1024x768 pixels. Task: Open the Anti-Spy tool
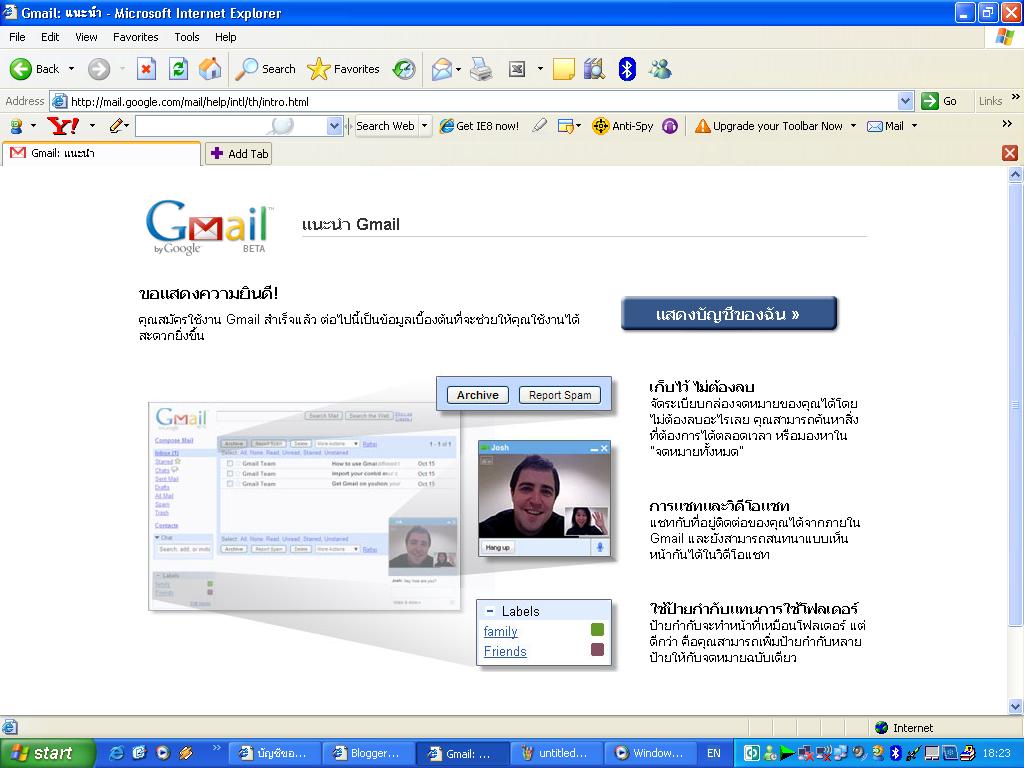[622, 126]
